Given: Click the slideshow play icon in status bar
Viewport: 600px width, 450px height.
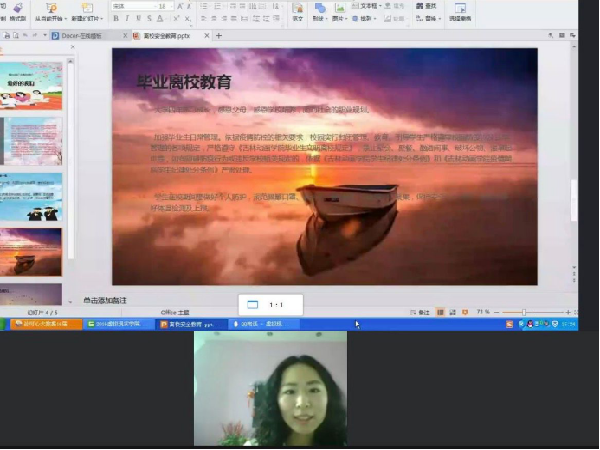Looking at the screenshot, I should (x=465, y=313).
